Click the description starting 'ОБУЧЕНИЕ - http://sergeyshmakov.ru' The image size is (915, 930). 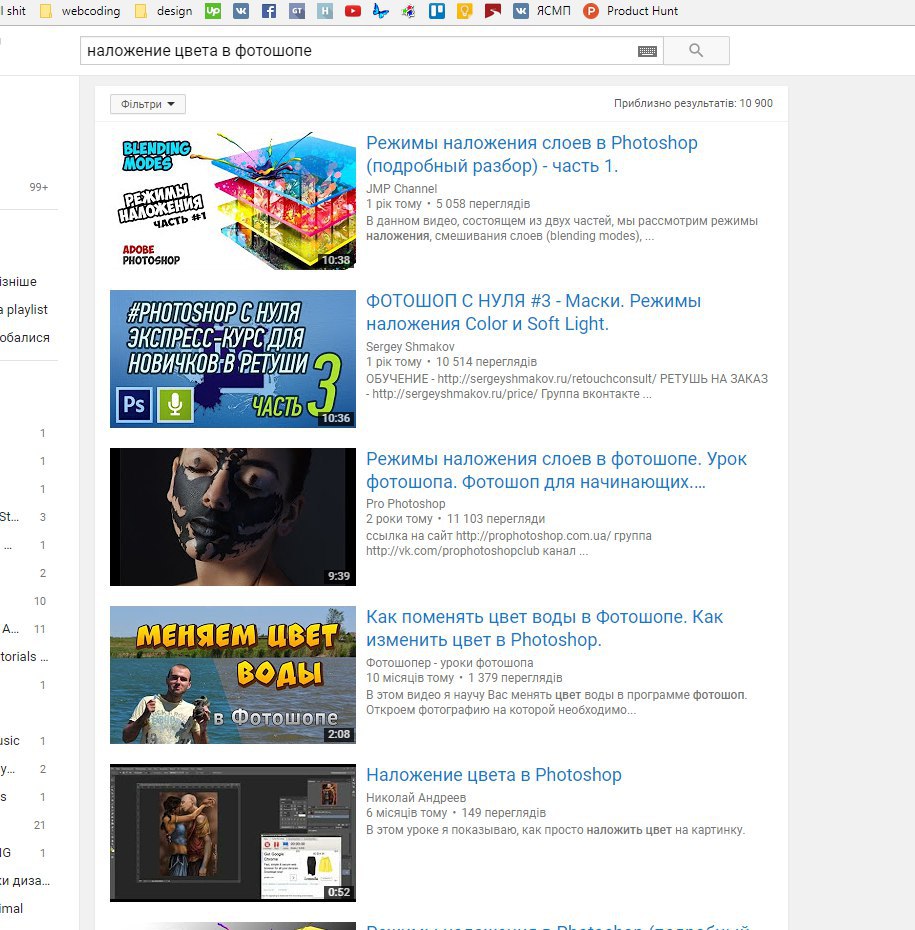tap(567, 386)
